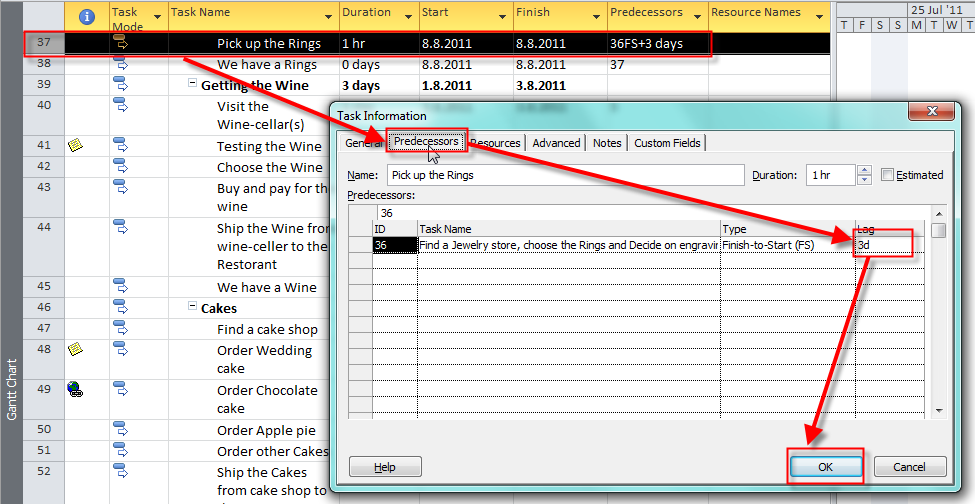Image resolution: width=975 pixels, height=504 pixels.
Task: Click the note icon on row 48
Action: point(74,349)
